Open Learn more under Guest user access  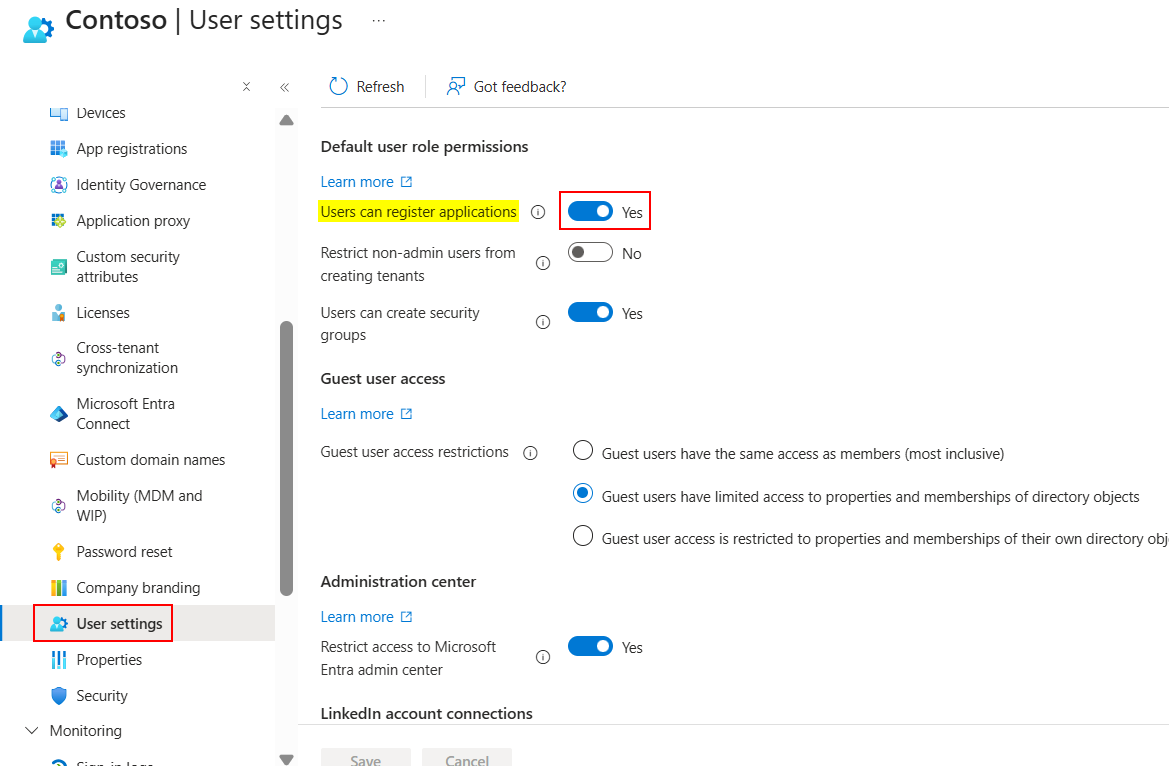[x=366, y=414]
